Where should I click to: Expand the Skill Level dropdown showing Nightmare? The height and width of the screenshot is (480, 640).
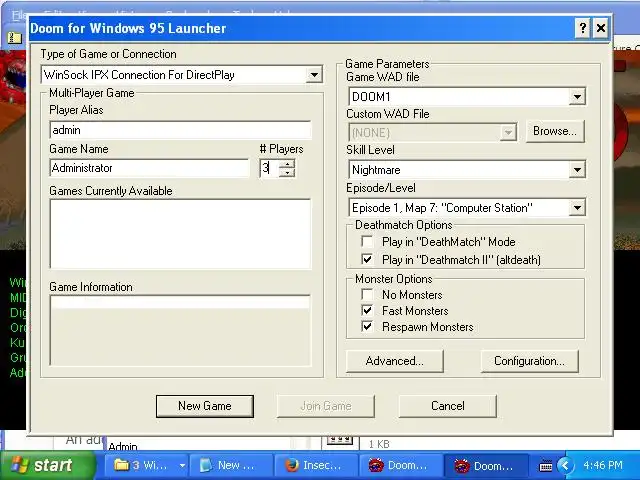(x=577, y=170)
